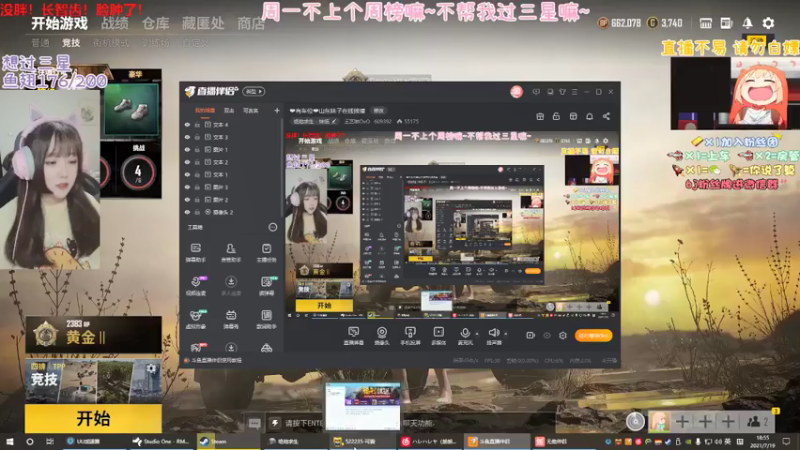Open 歌词助手 tool in toolbox
The height and width of the screenshot is (450, 800).
point(266,319)
